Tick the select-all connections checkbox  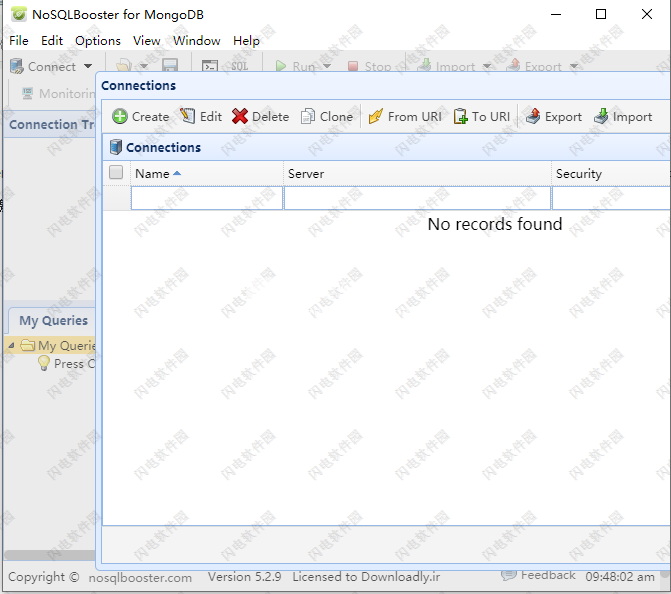pyautogui.click(x=116, y=172)
